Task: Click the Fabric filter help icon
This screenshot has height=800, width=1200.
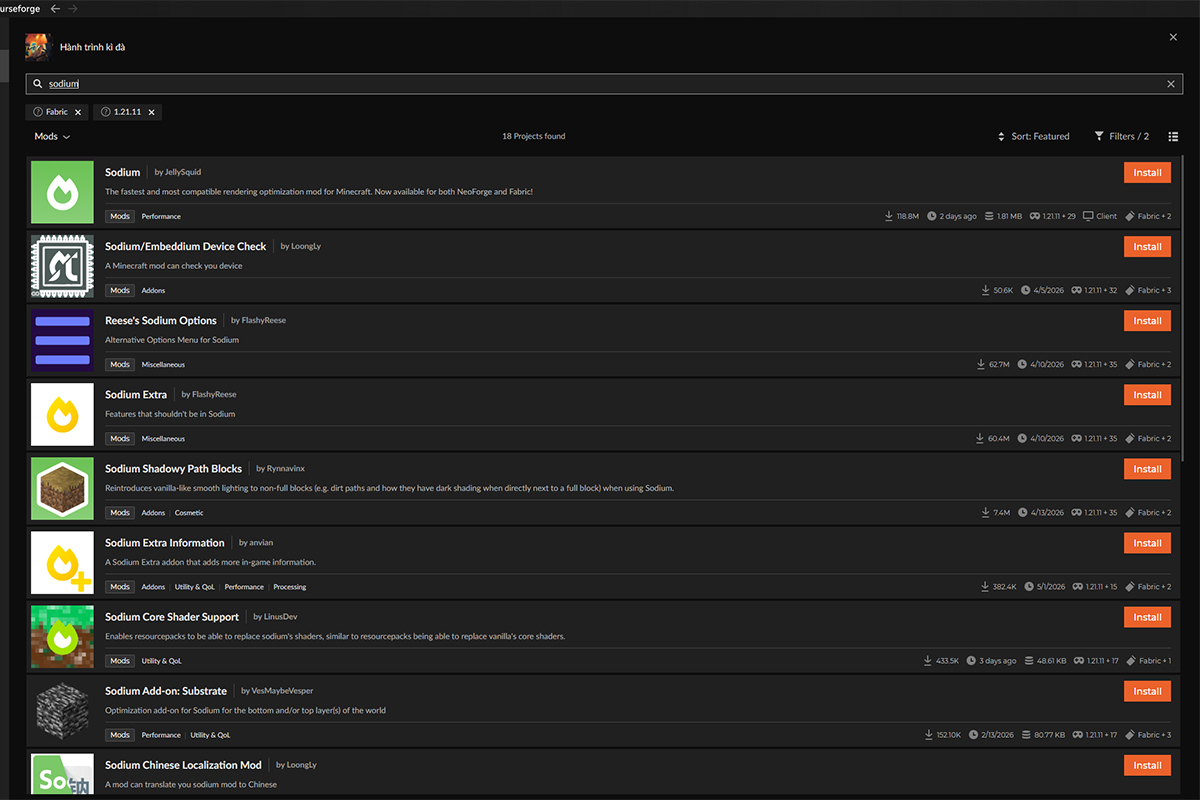Action: tap(38, 112)
